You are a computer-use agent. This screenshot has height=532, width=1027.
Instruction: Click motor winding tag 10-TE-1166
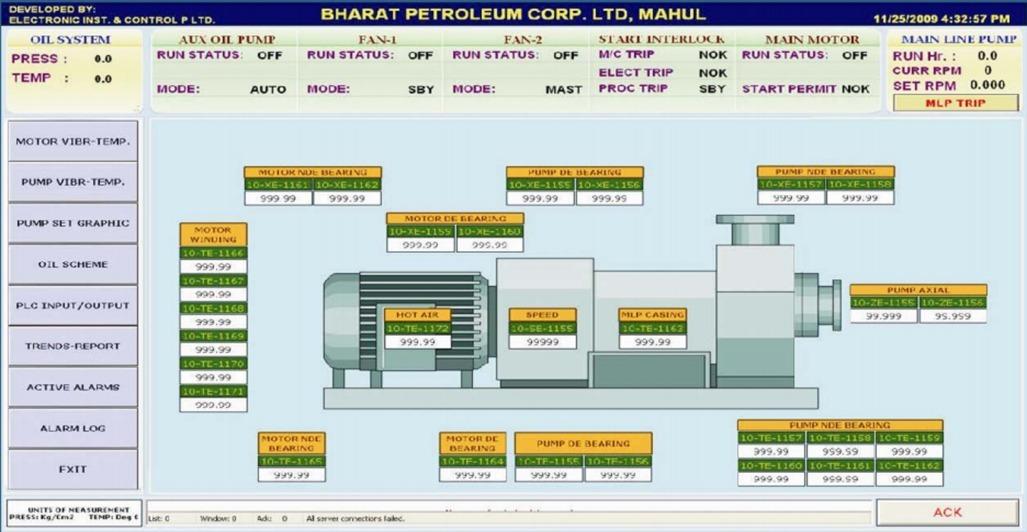tap(213, 254)
